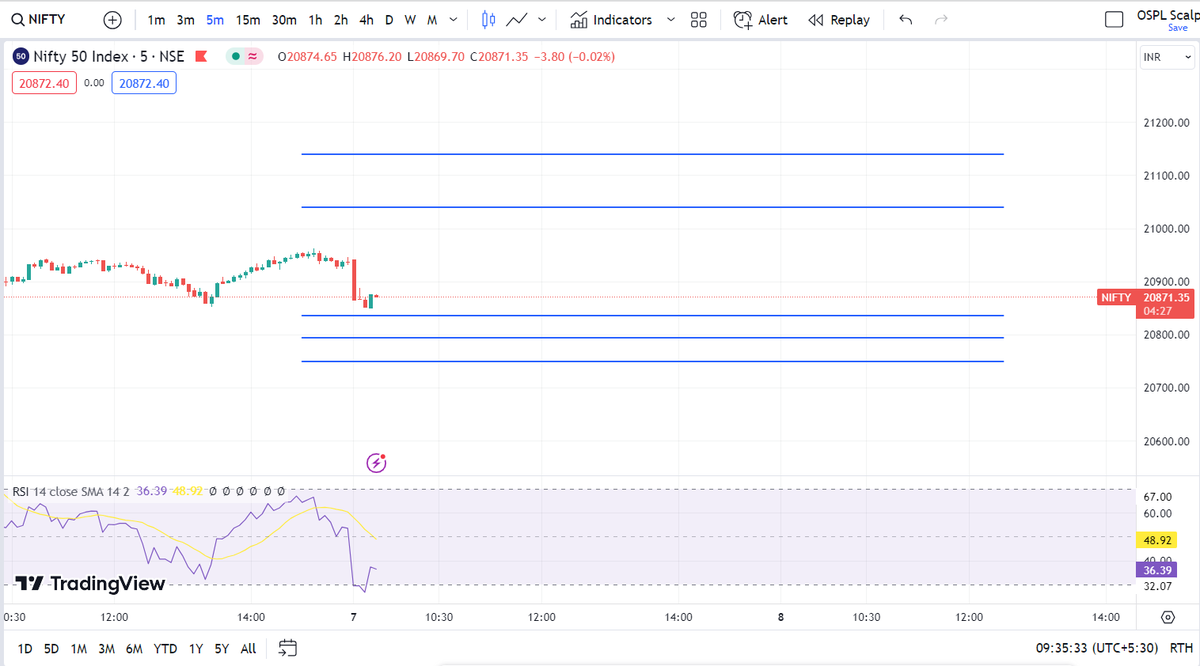Click the lightning event marker on chart
The height and width of the screenshot is (666, 1200).
click(376, 462)
